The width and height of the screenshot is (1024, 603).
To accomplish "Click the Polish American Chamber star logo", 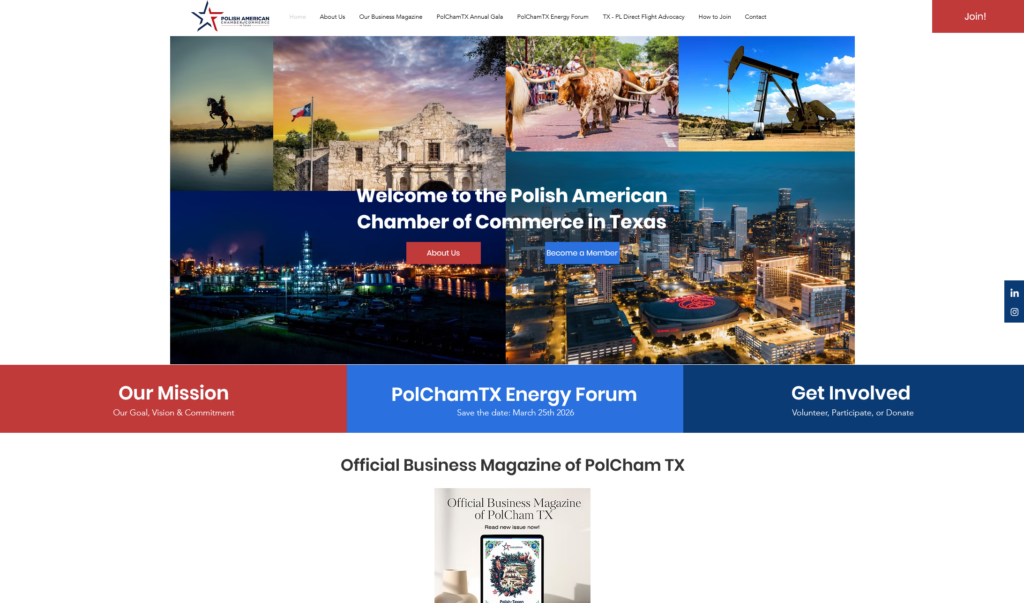I will [208, 16].
